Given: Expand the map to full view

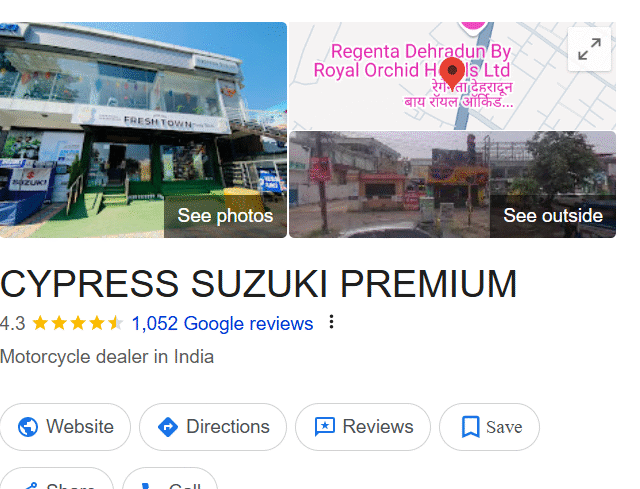Looking at the screenshot, I should pyautogui.click(x=589, y=49).
